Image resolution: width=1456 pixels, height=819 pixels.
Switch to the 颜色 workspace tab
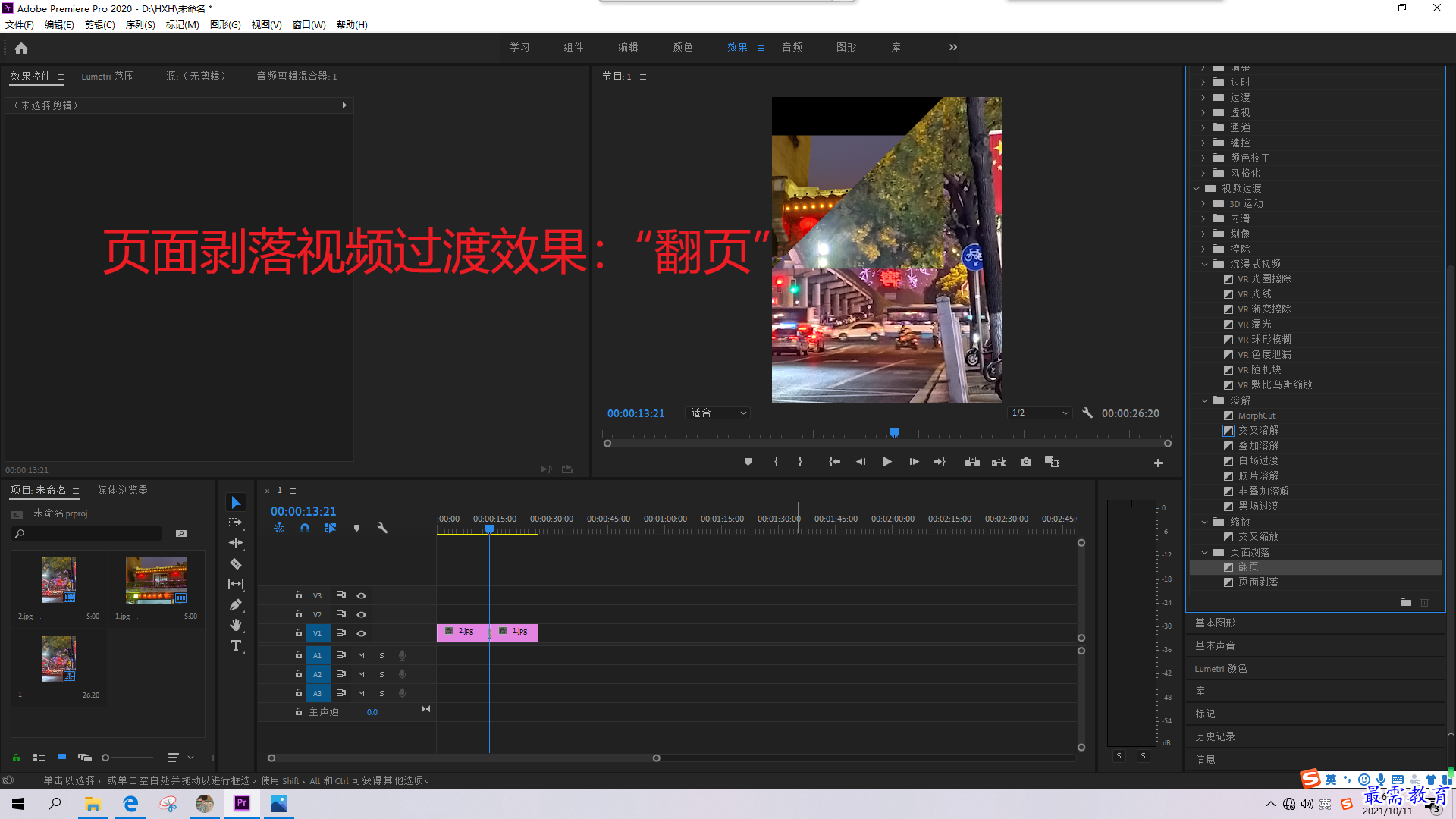[682, 47]
